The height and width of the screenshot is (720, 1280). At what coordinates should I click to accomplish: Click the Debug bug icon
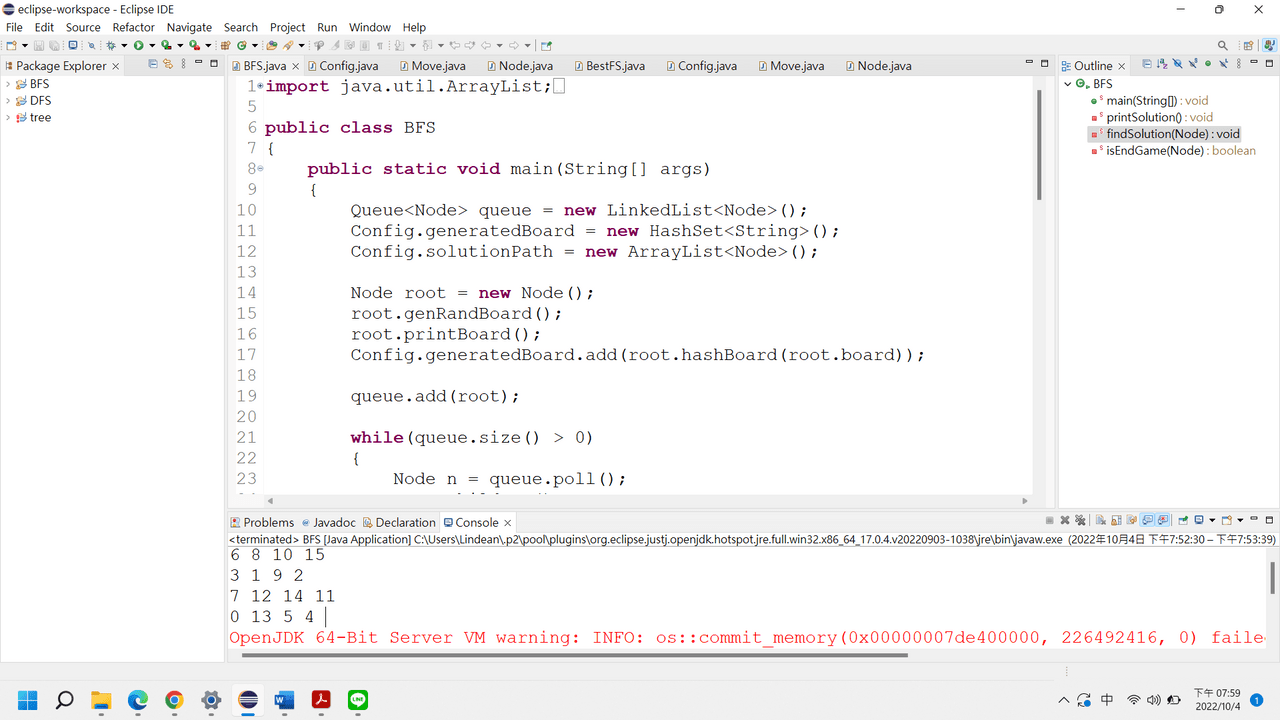pos(111,45)
